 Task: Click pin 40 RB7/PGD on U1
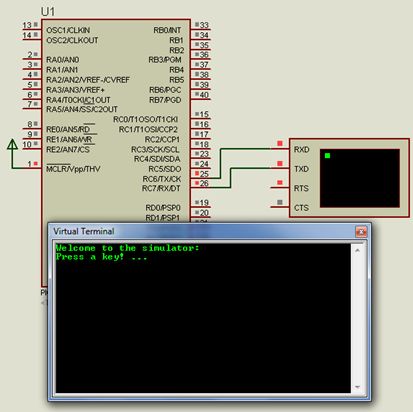click(x=200, y=98)
